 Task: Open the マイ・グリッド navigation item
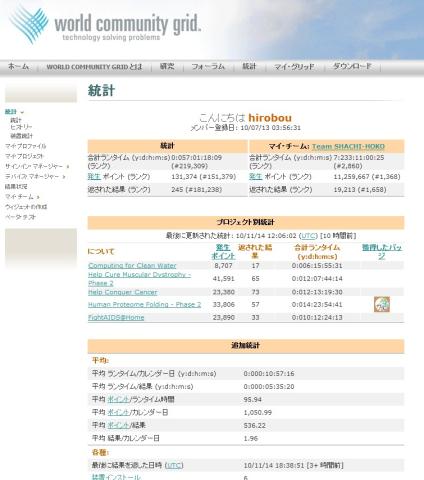pos(294,67)
